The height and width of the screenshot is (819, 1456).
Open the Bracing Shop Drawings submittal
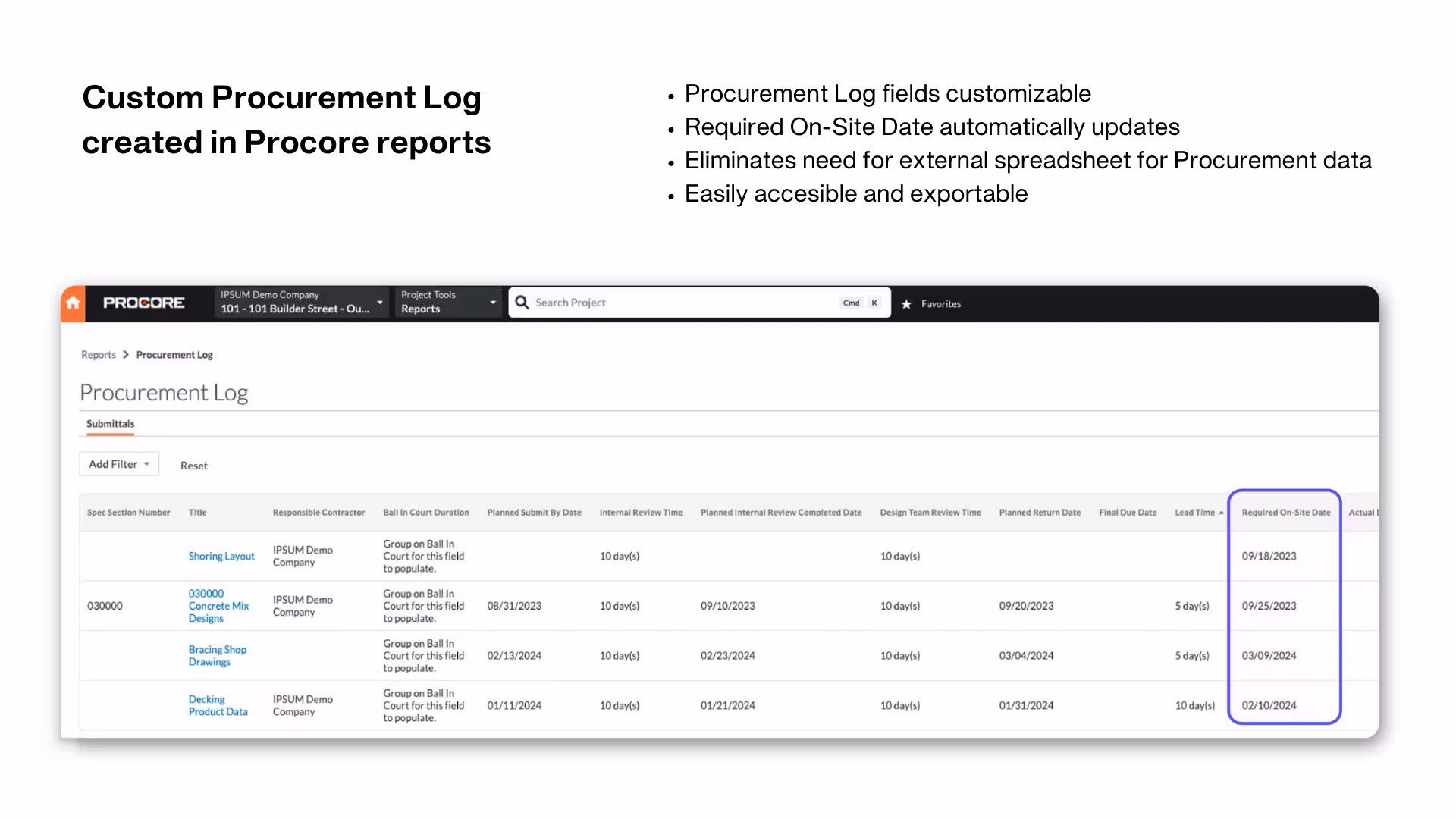[217, 656]
